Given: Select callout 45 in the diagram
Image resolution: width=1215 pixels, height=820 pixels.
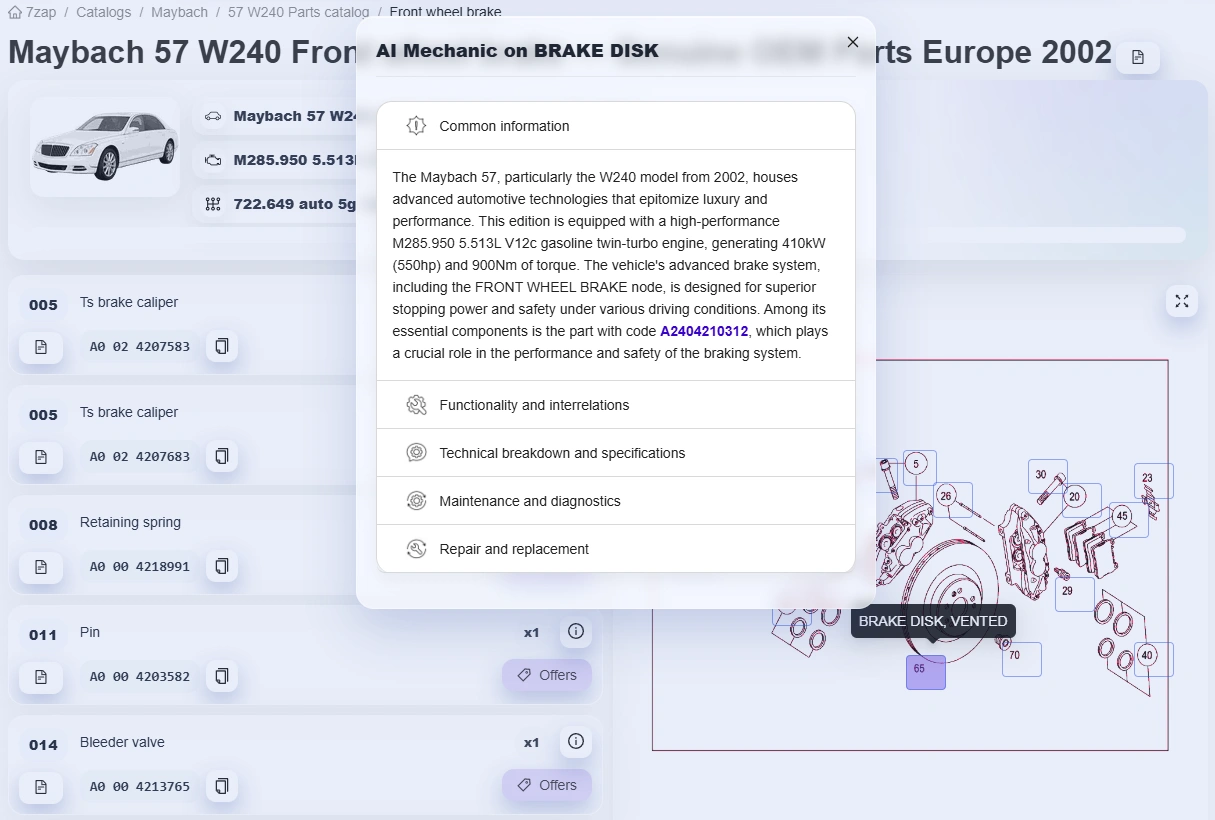Looking at the screenshot, I should [x=1128, y=519].
